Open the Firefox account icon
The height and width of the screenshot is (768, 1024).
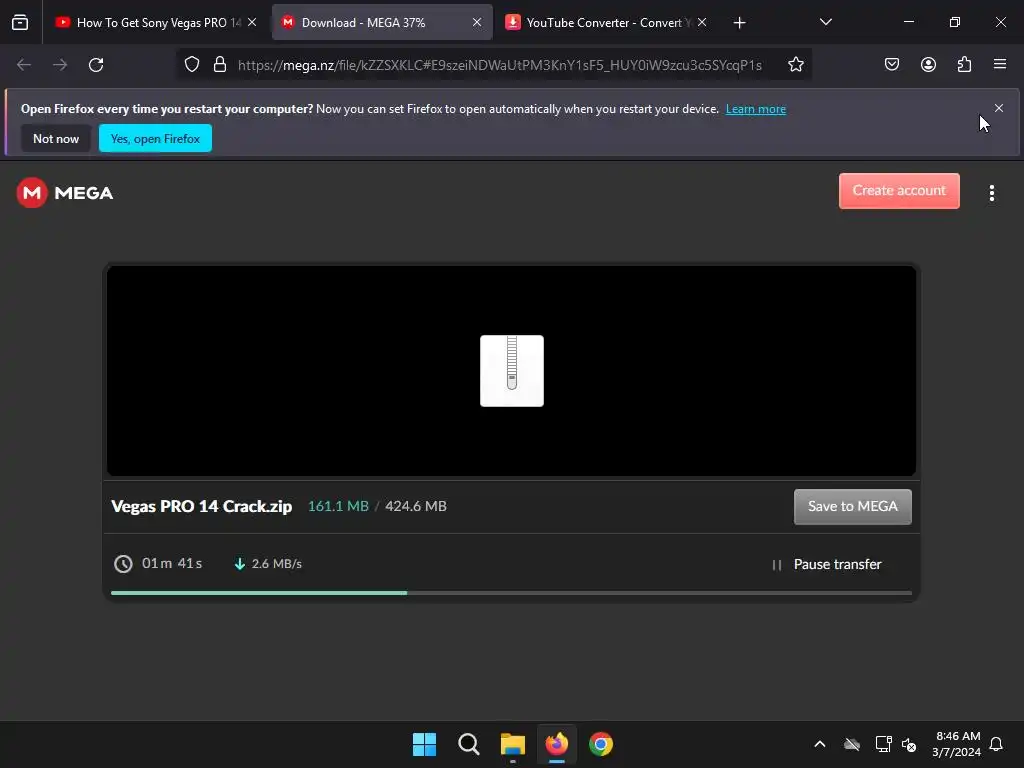[x=928, y=64]
